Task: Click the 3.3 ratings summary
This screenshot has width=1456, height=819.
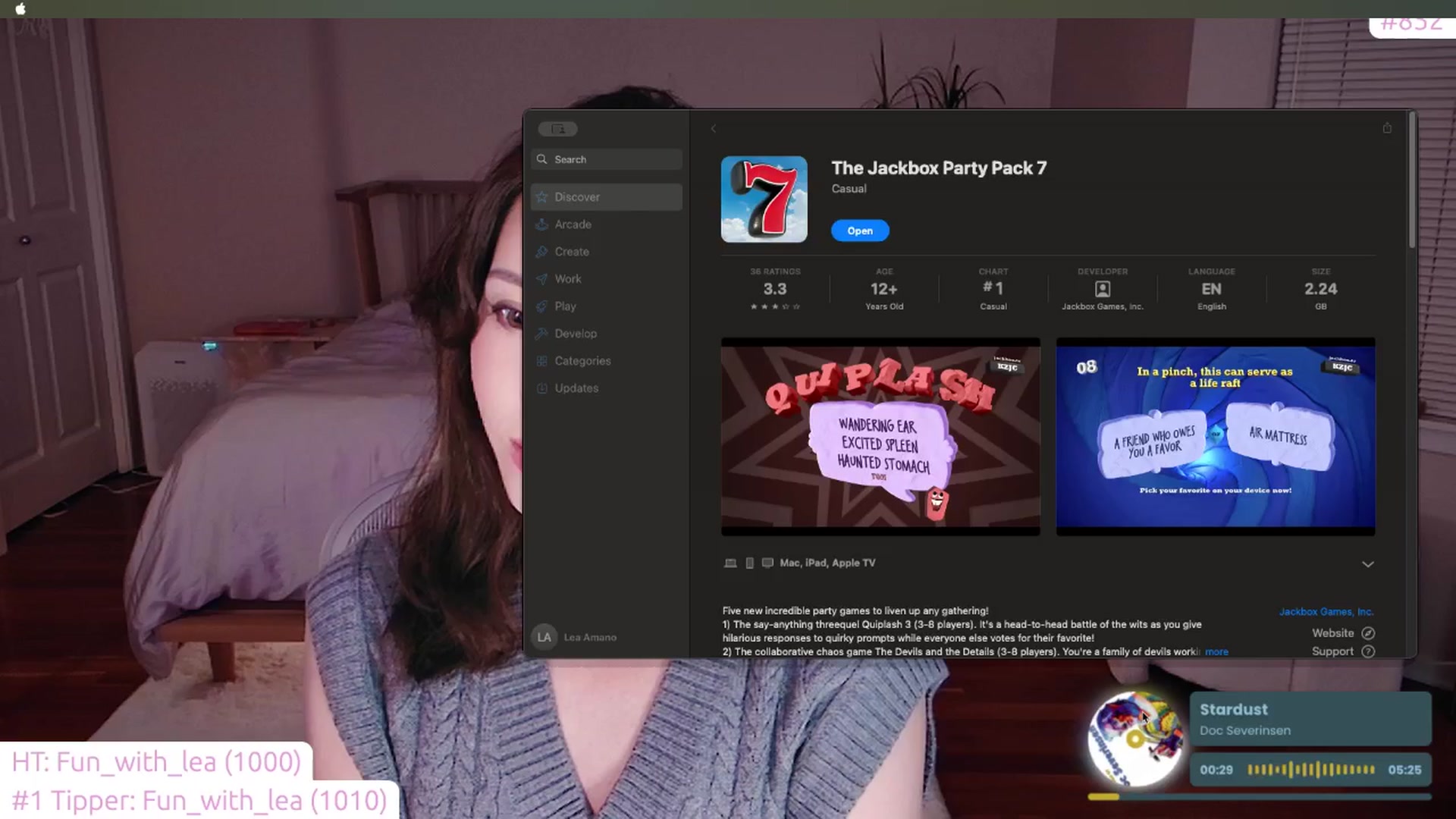Action: pyautogui.click(x=775, y=289)
